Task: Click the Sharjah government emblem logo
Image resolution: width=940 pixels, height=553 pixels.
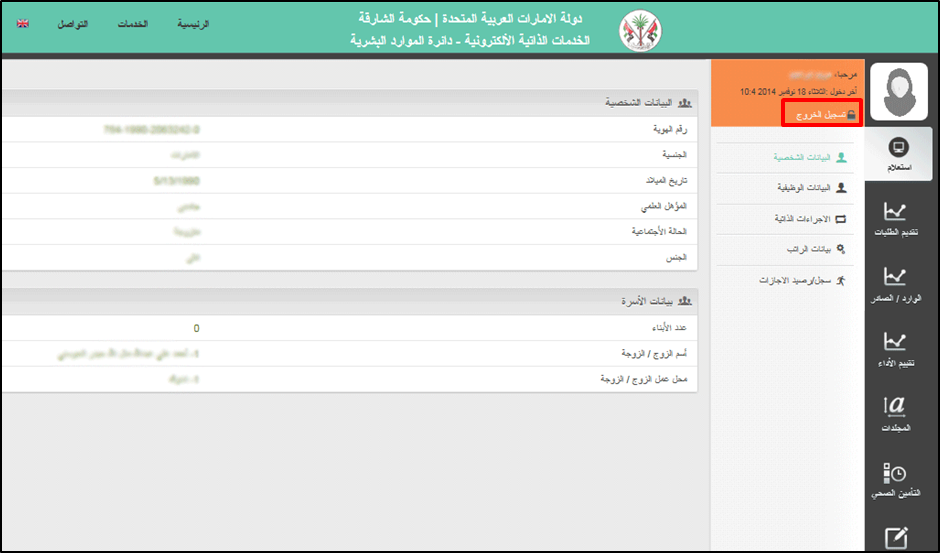Action: click(640, 31)
